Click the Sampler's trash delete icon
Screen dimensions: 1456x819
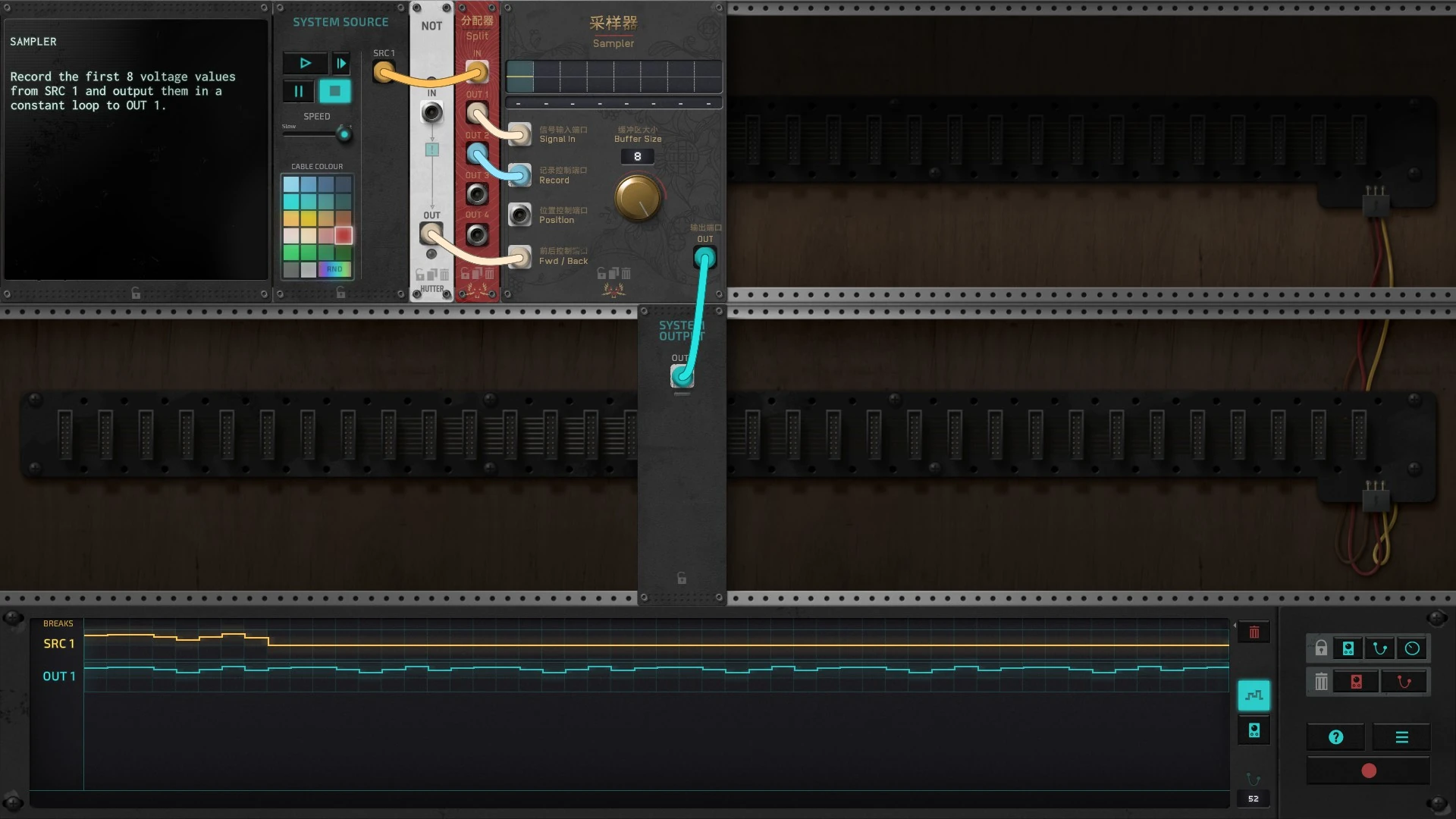tap(626, 273)
